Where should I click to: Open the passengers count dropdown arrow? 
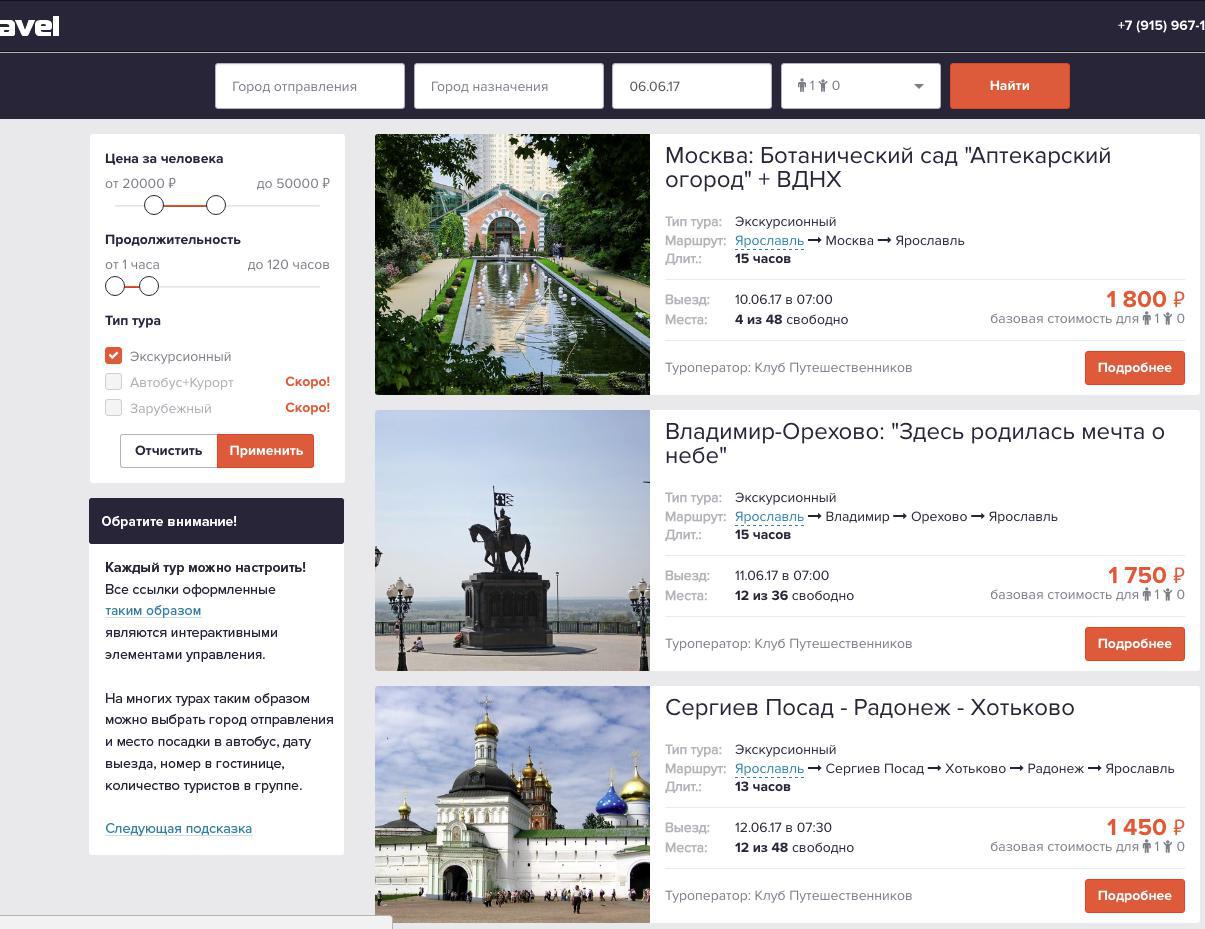919,86
